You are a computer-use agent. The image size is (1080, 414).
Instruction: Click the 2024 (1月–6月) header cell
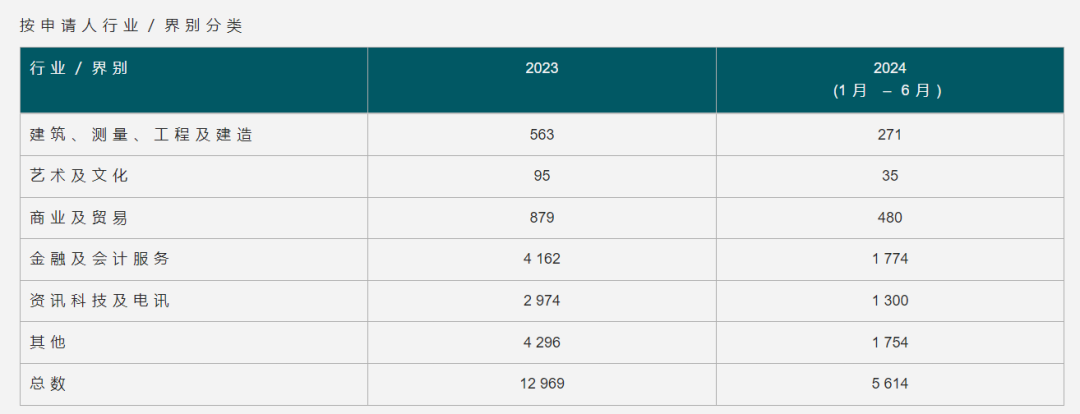[889, 79]
